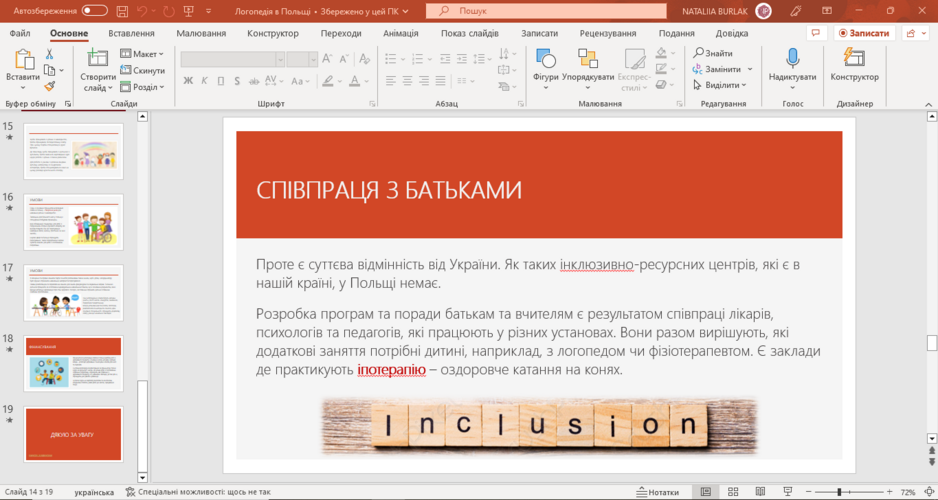Center the paragraph text
This screenshot has height=500, width=938.
407,81
